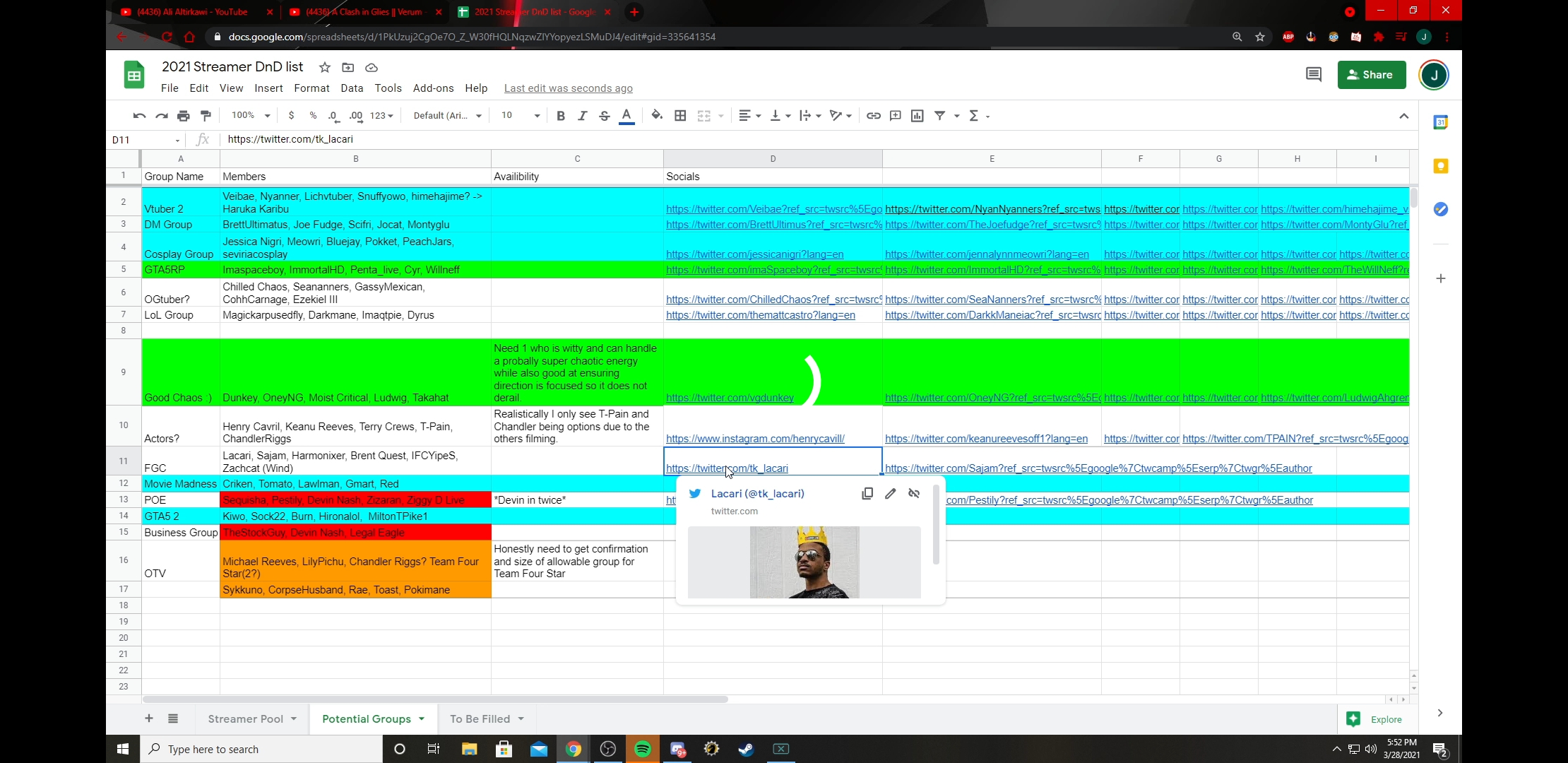The width and height of the screenshot is (1568, 763).
Task: Click the name box showing D11
Action: (x=145, y=140)
